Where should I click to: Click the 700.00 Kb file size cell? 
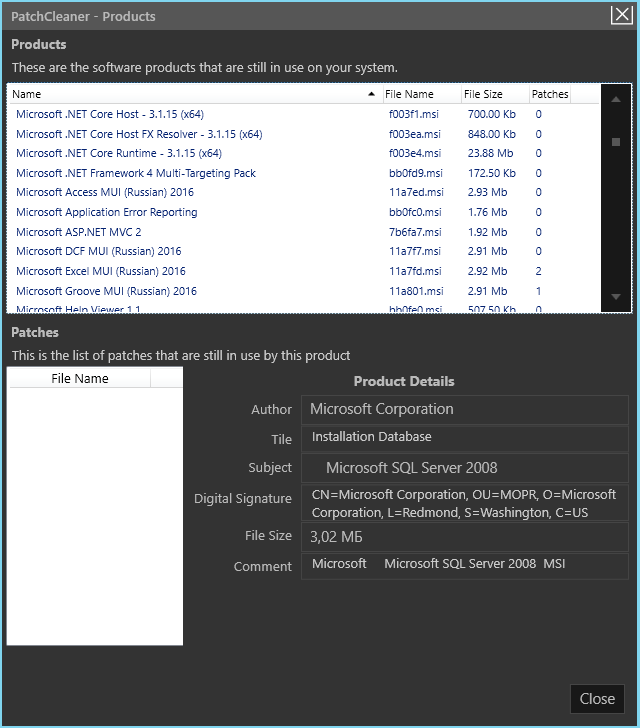(491, 114)
